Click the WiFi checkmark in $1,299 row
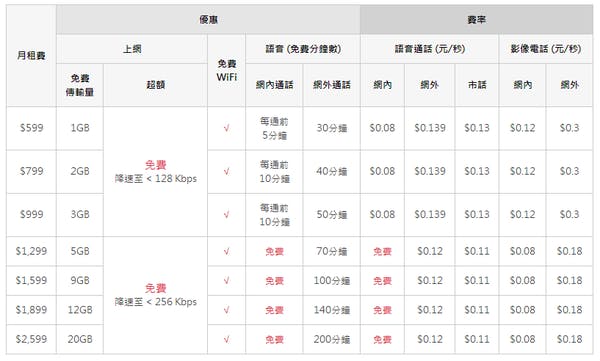 pyautogui.click(x=227, y=252)
